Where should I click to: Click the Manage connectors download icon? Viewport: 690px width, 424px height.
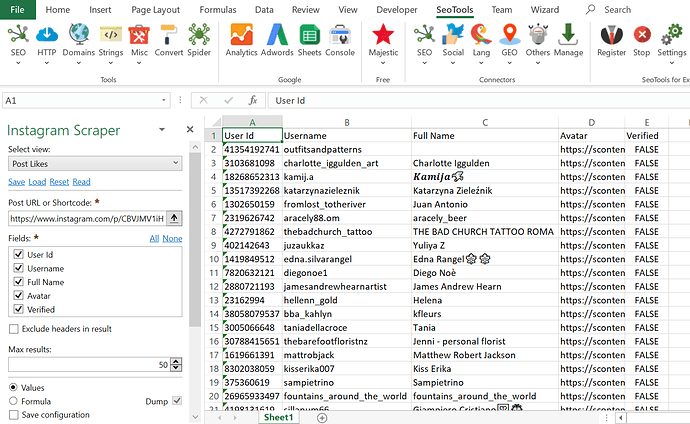pos(568,35)
